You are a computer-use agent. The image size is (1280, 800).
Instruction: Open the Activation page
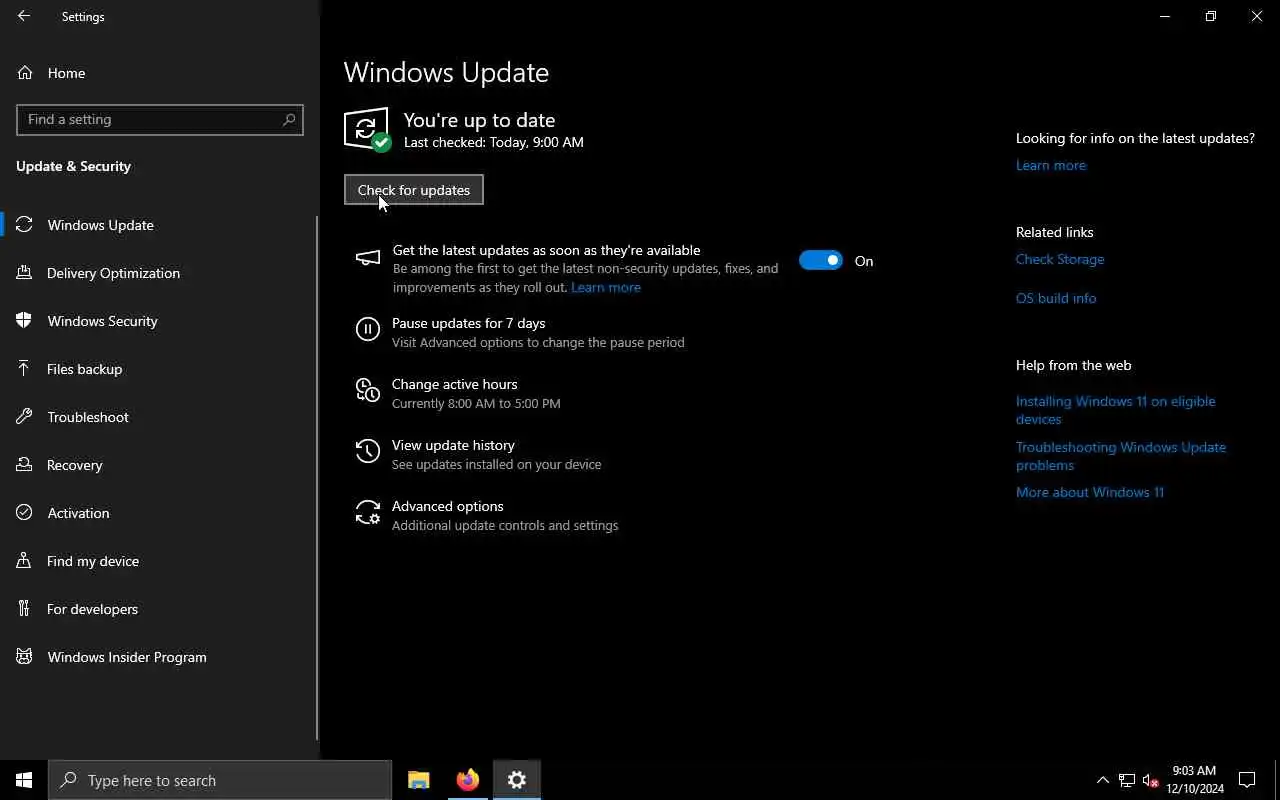tap(158, 513)
